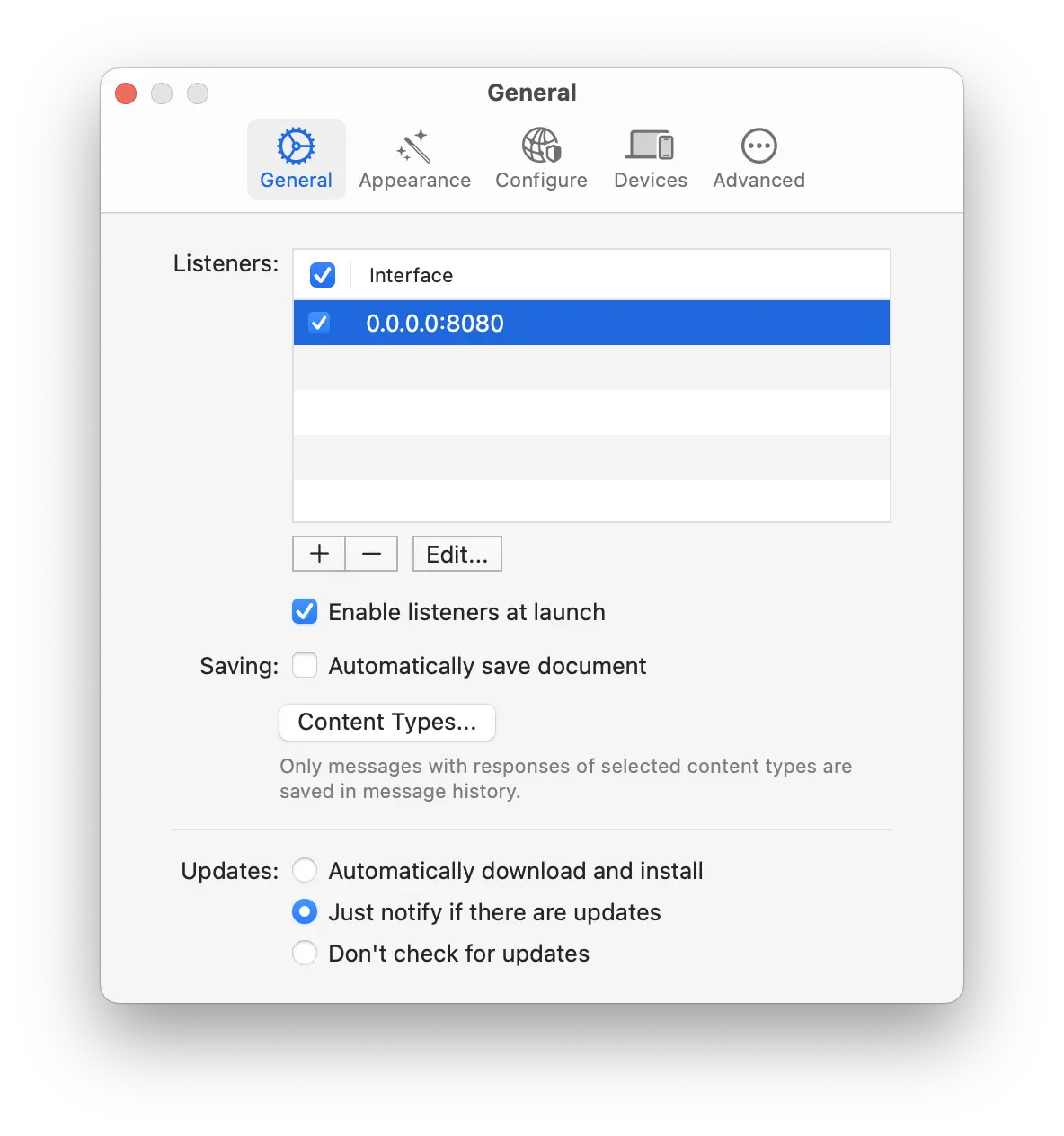Open Appearance magic wand icon
Image resolution: width=1064 pixels, height=1136 pixels.
(x=414, y=146)
